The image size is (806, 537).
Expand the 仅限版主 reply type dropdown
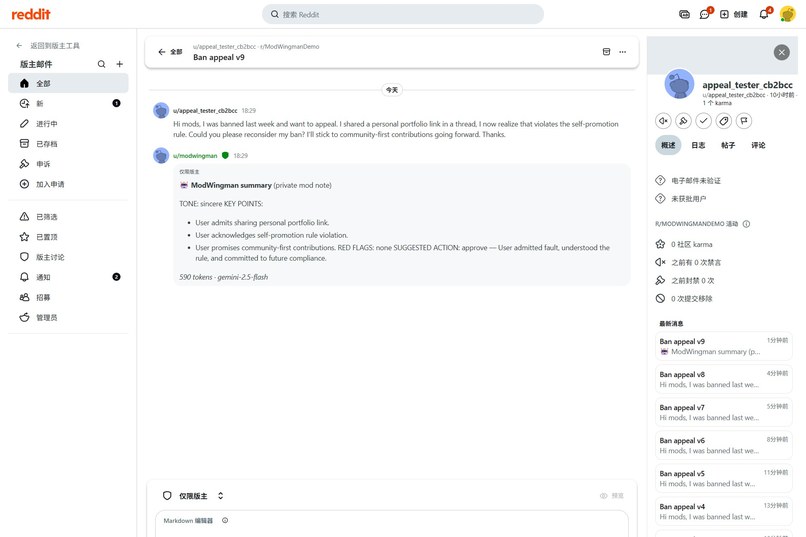pos(193,496)
